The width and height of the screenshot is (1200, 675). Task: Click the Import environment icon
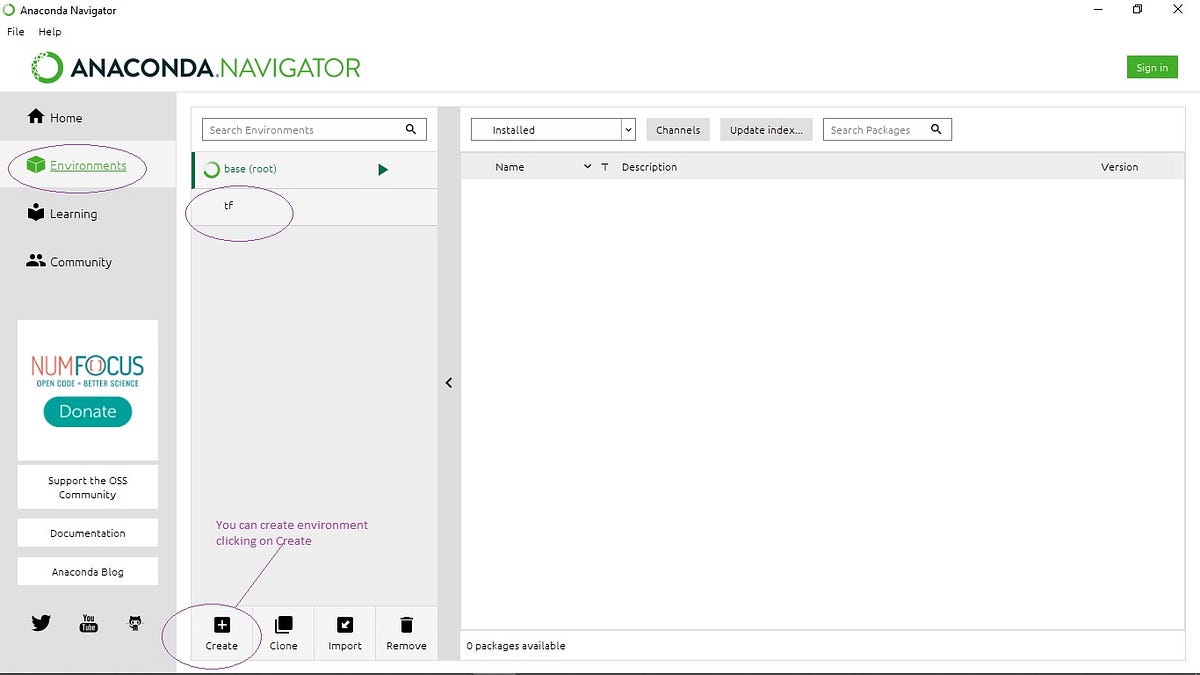point(345,625)
